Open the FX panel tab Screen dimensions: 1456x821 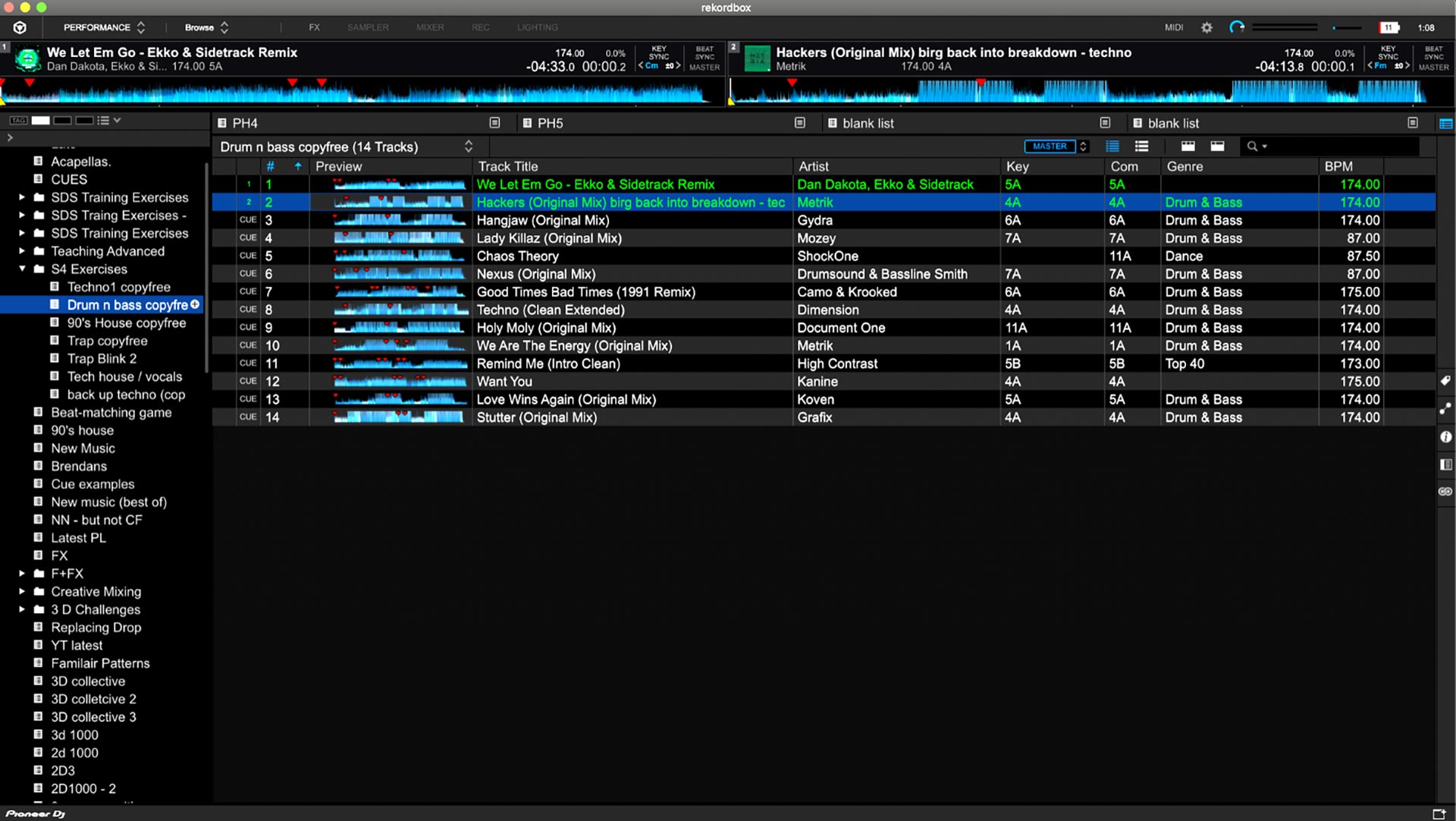click(x=314, y=27)
